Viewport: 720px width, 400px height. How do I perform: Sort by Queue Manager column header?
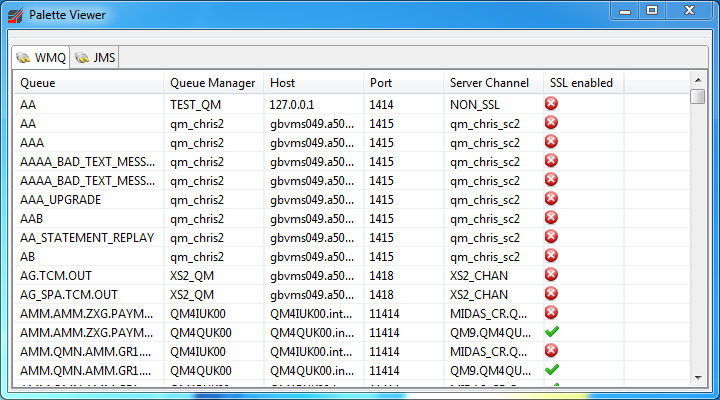(x=213, y=83)
